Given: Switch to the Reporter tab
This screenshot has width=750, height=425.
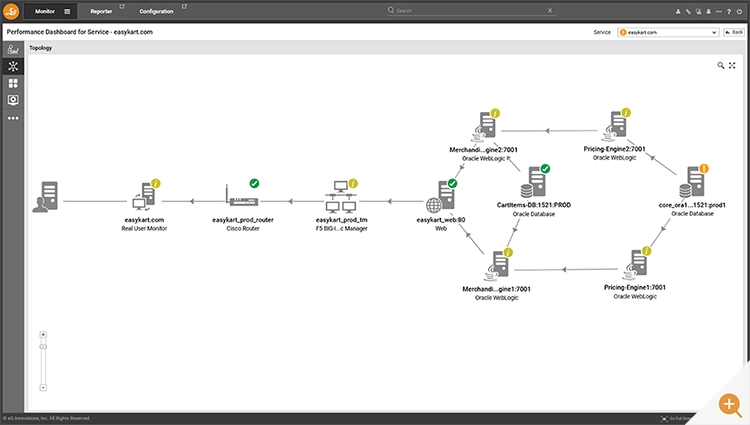Looking at the screenshot, I should [x=101, y=11].
